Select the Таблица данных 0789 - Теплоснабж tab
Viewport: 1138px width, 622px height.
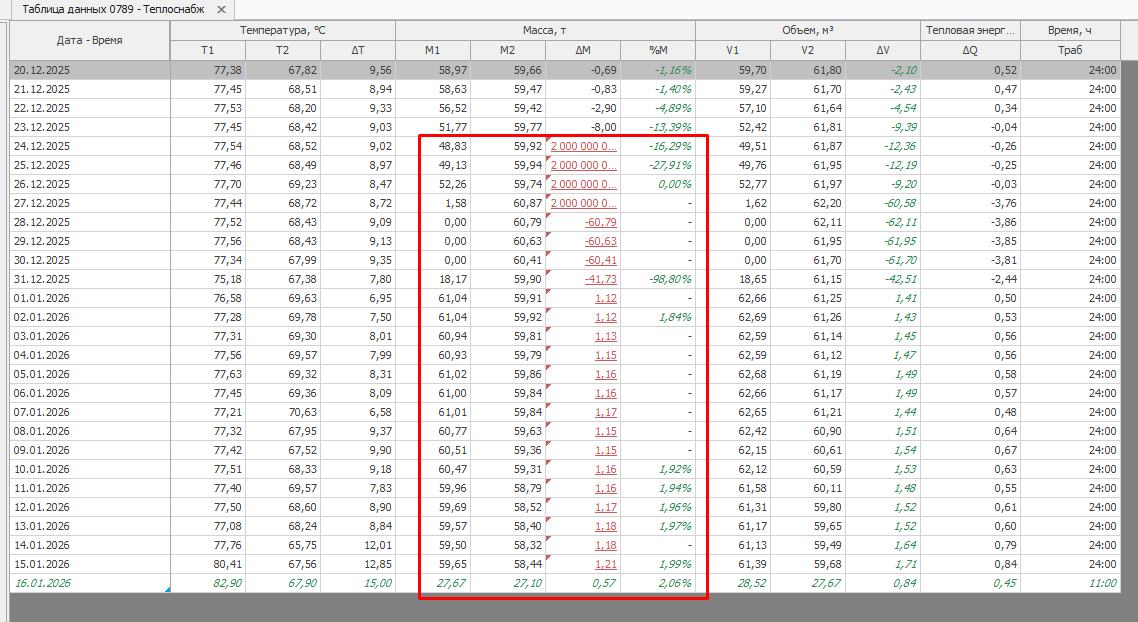pos(112,10)
